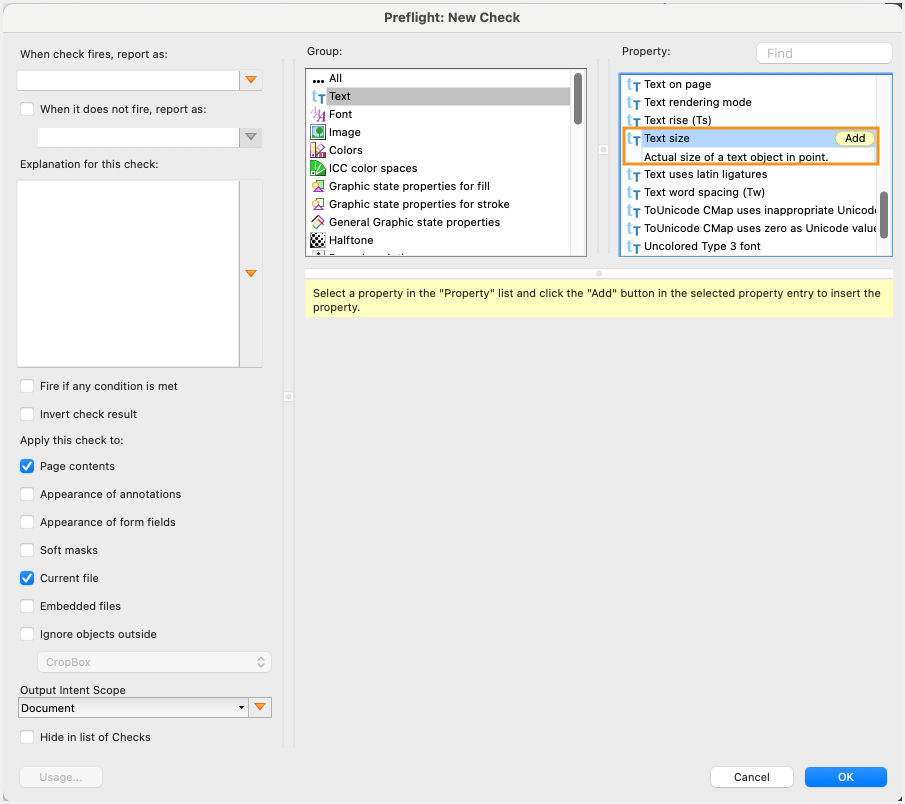
Task: Open the Output Intent Scope dropdown
Action: click(132, 707)
